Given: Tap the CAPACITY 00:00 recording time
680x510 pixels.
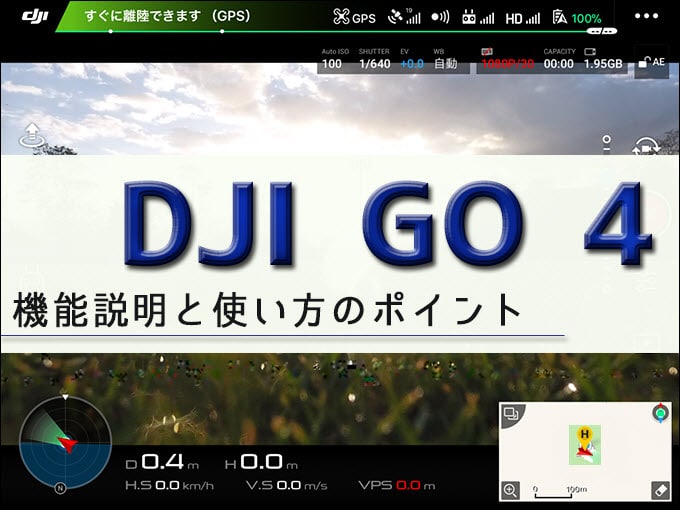Looking at the screenshot, I should [559, 59].
